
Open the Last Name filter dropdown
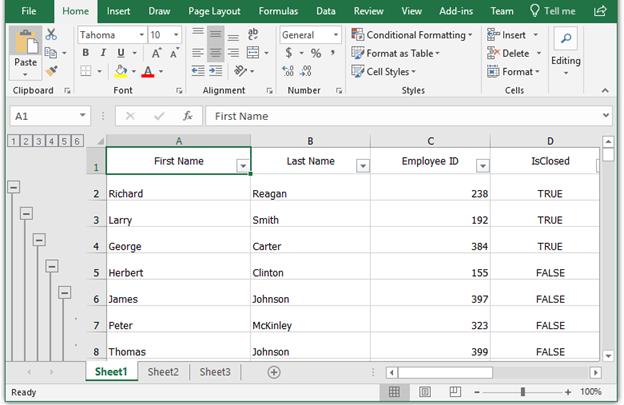[x=363, y=166]
